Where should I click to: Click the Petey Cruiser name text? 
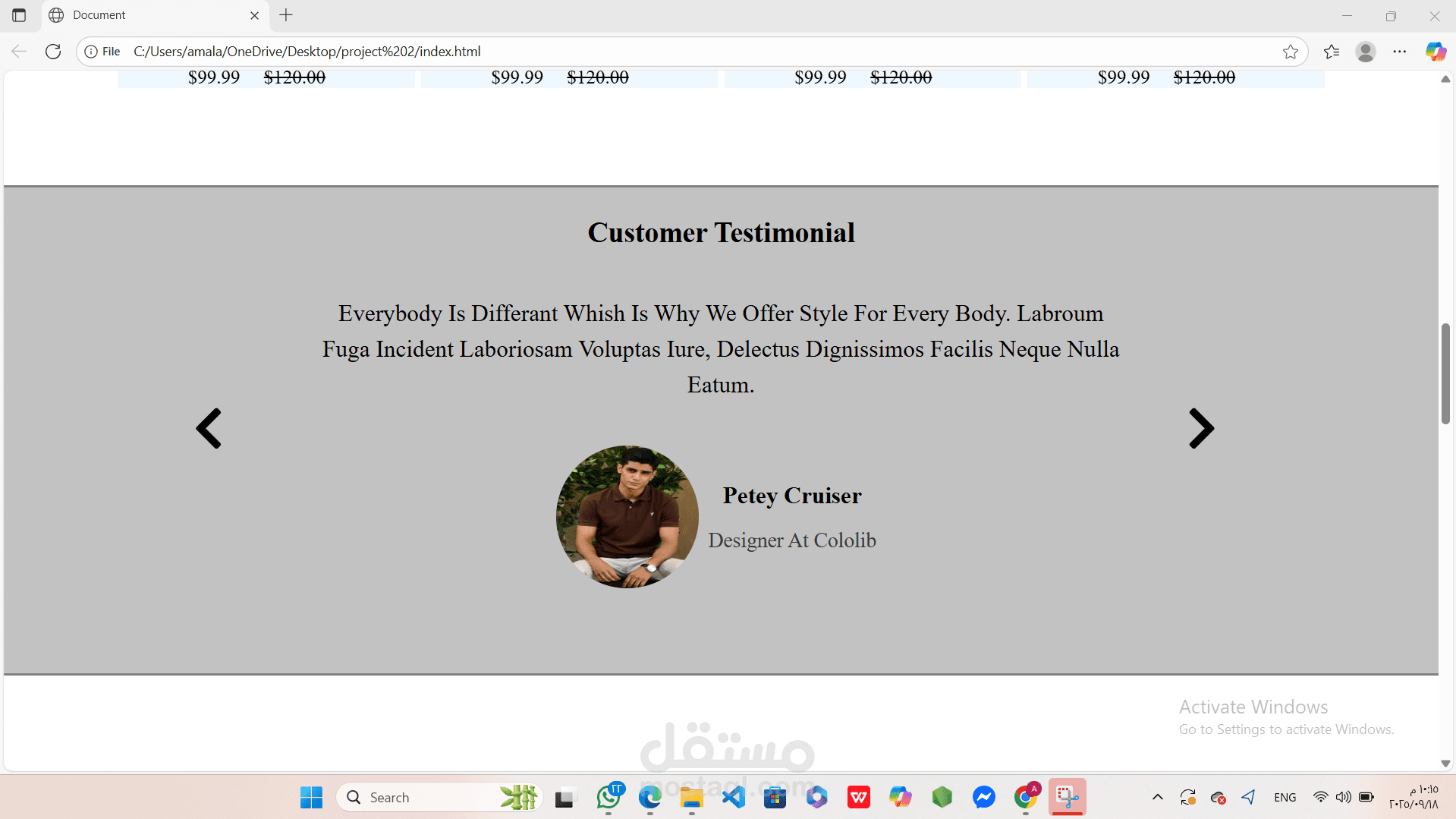(792, 496)
